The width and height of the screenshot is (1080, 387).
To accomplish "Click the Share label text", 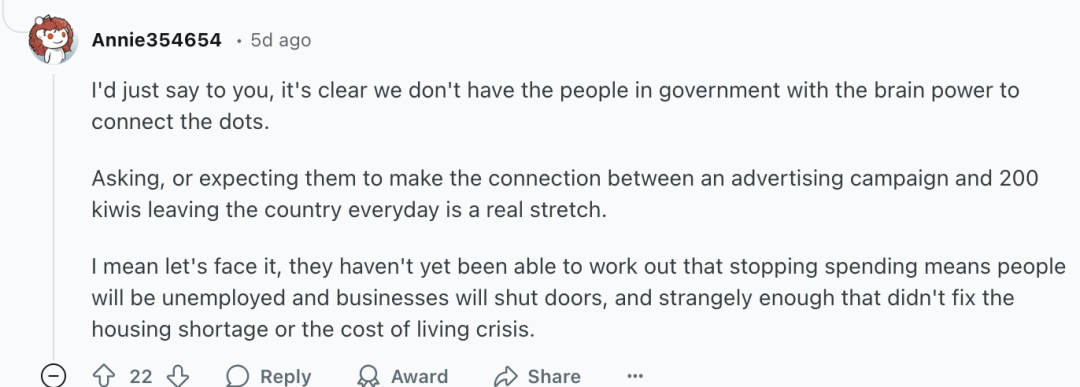I will (x=554, y=377).
